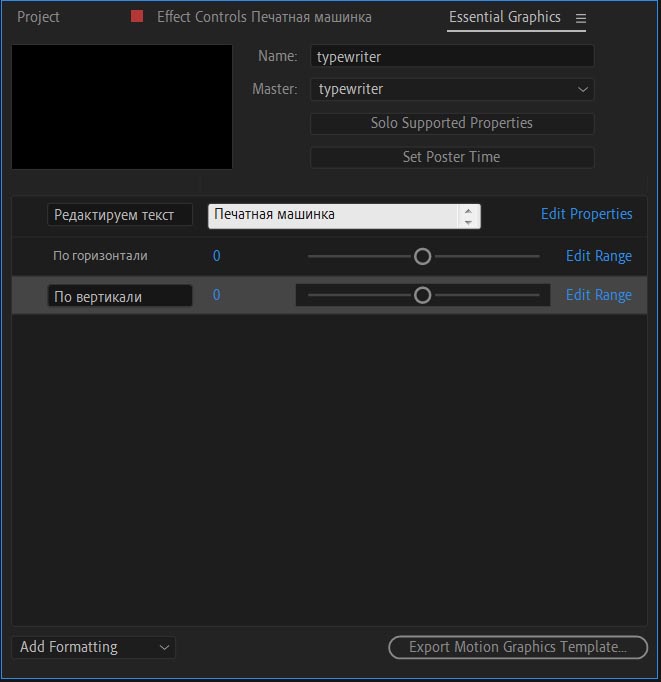Click Solo Supported Properties button
661x682 pixels.
(452, 123)
